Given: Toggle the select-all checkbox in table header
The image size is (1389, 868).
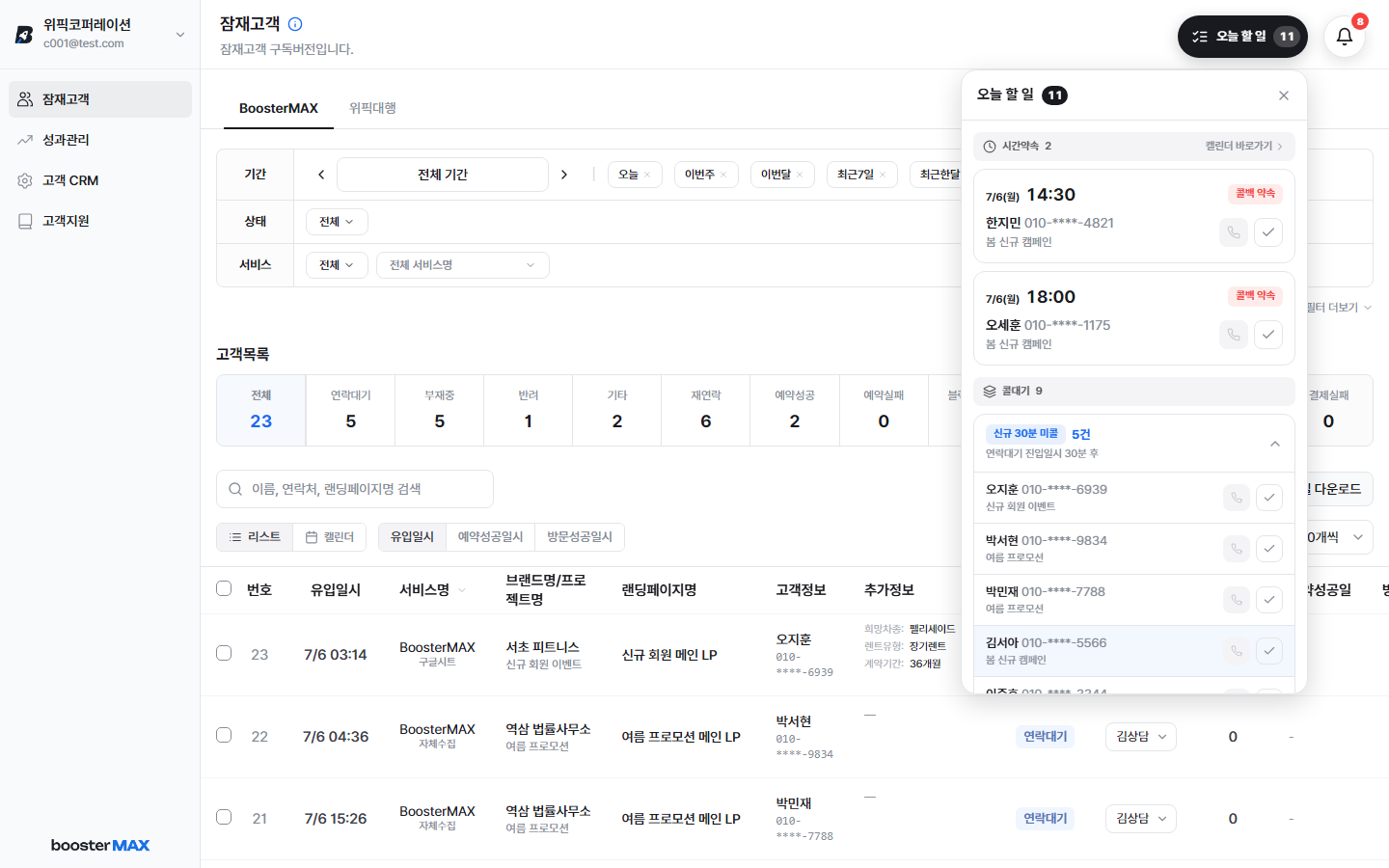Looking at the screenshot, I should pos(224,588).
